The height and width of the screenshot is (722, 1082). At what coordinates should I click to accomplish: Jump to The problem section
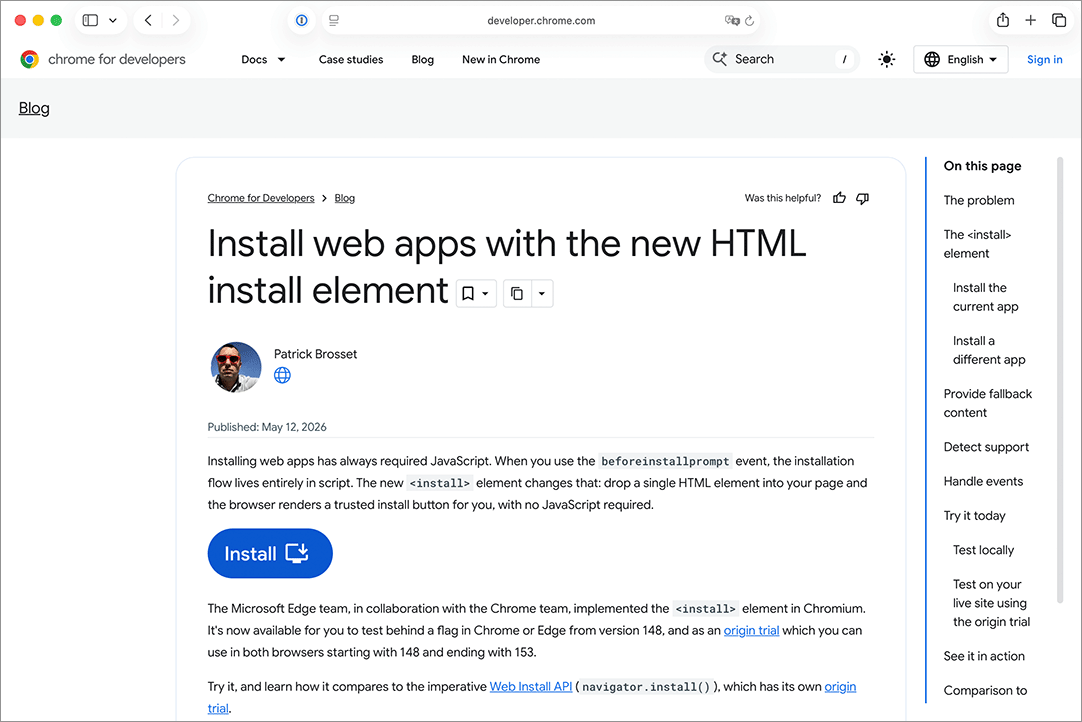tap(978, 200)
